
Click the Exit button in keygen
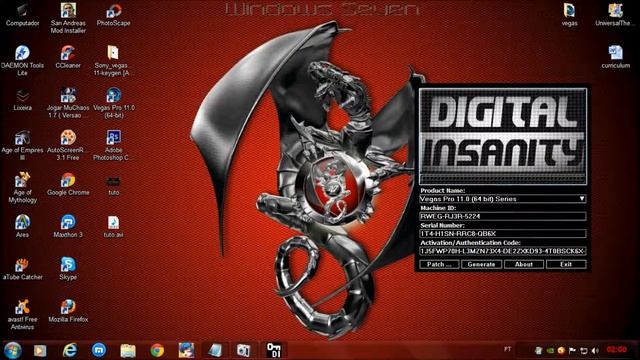coord(566,264)
